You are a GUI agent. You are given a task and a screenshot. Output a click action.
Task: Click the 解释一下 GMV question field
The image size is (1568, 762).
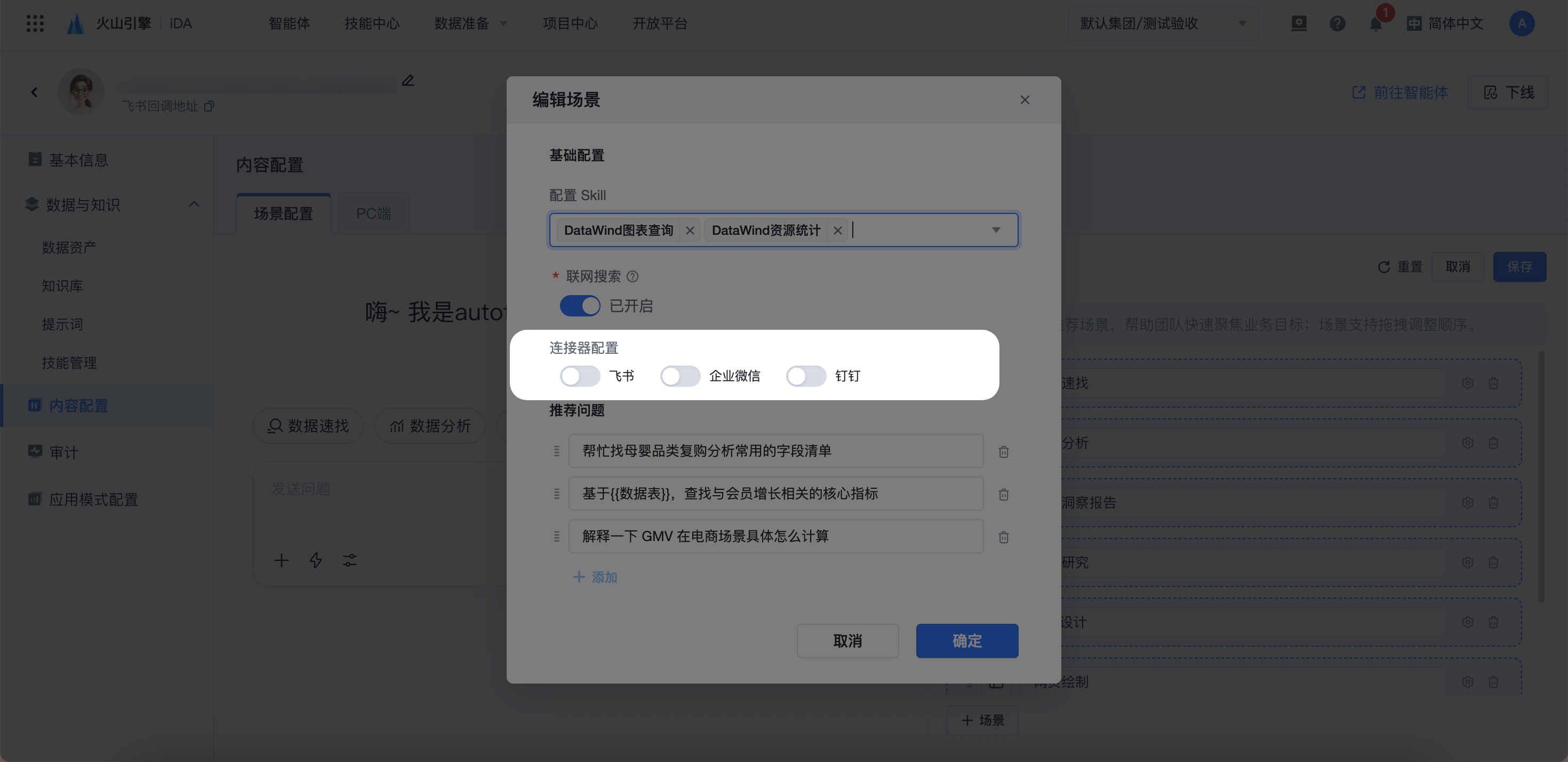pyautogui.click(x=776, y=536)
